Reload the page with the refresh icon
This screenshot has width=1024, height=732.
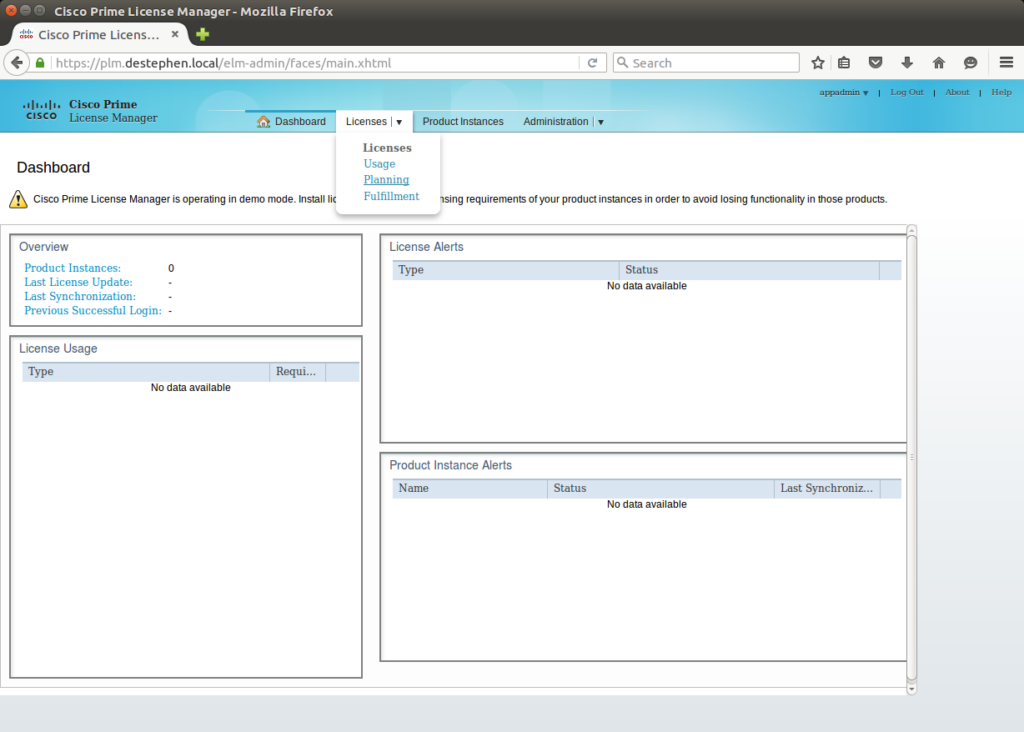point(592,63)
